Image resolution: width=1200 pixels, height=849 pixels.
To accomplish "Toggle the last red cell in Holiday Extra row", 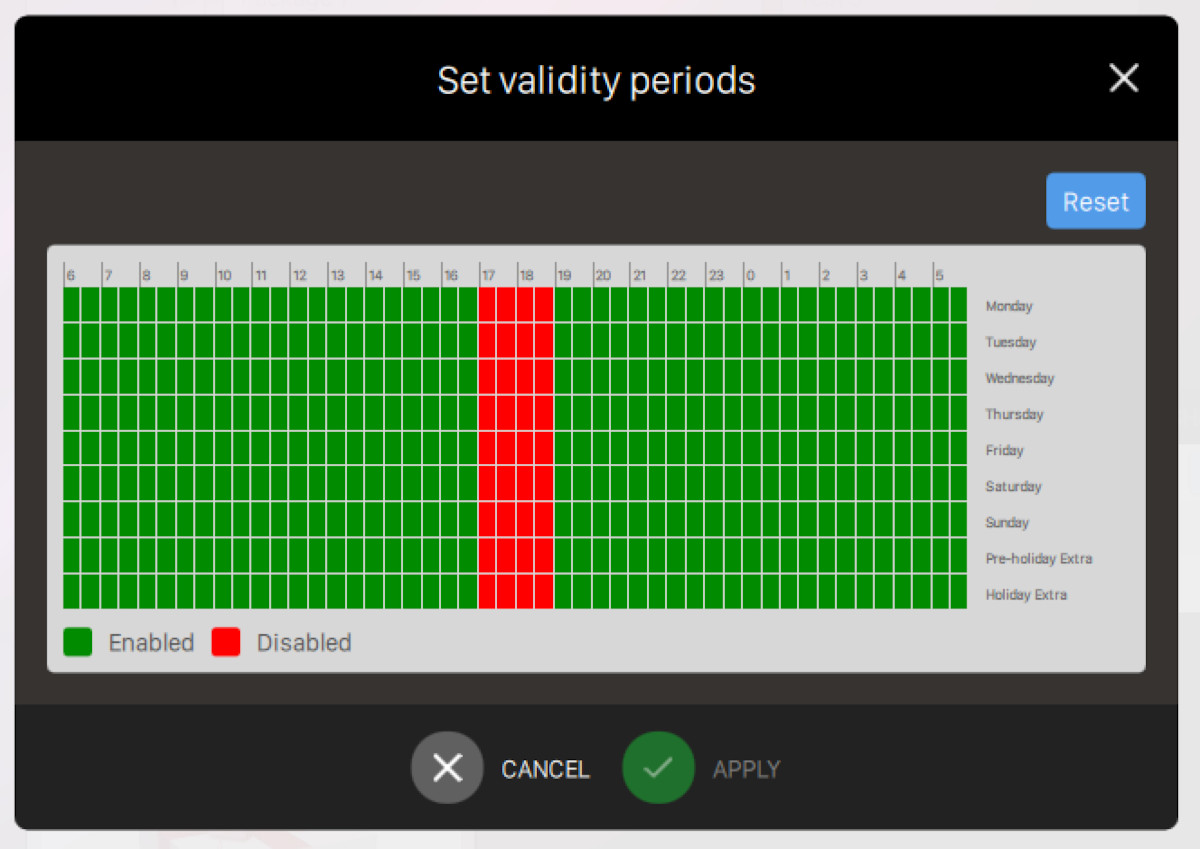I will pos(544,592).
